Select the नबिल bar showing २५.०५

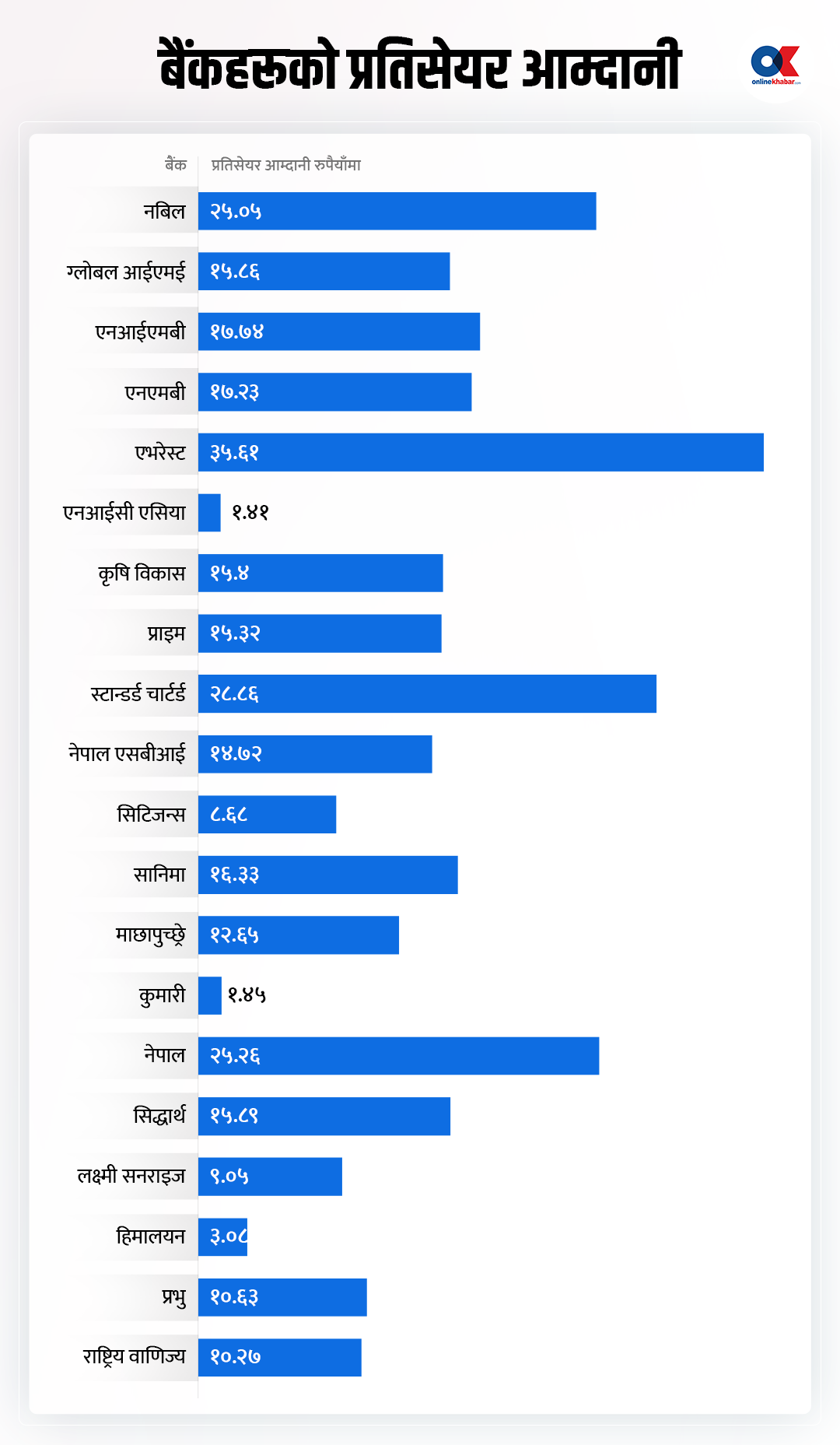[397, 211]
